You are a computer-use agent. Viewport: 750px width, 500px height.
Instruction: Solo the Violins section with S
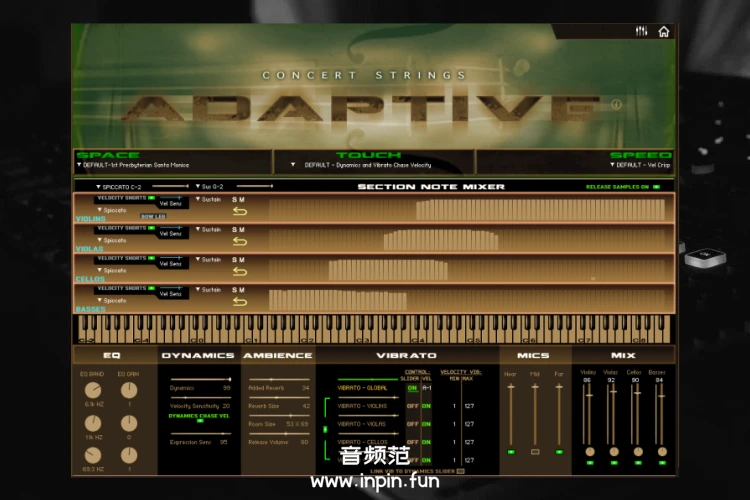point(234,200)
